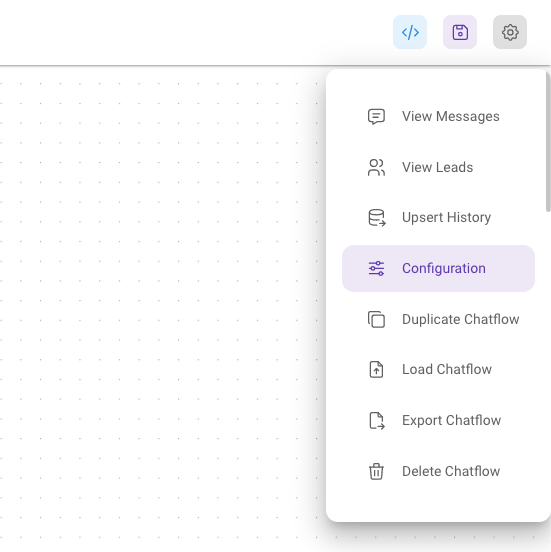Select Export Chatflow menu entry

(438, 420)
